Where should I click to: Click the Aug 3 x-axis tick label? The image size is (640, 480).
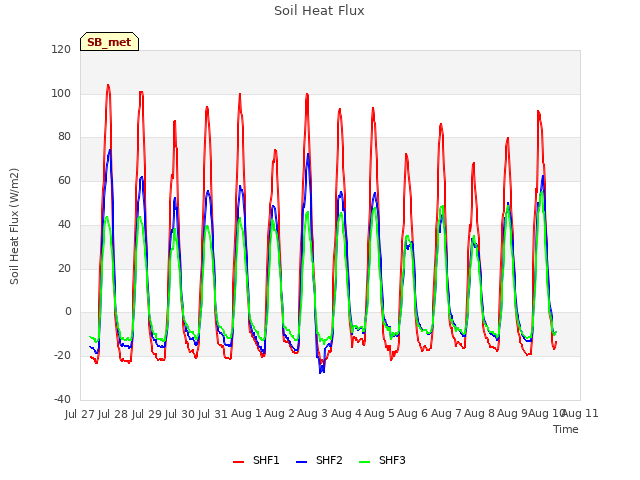[313, 413]
